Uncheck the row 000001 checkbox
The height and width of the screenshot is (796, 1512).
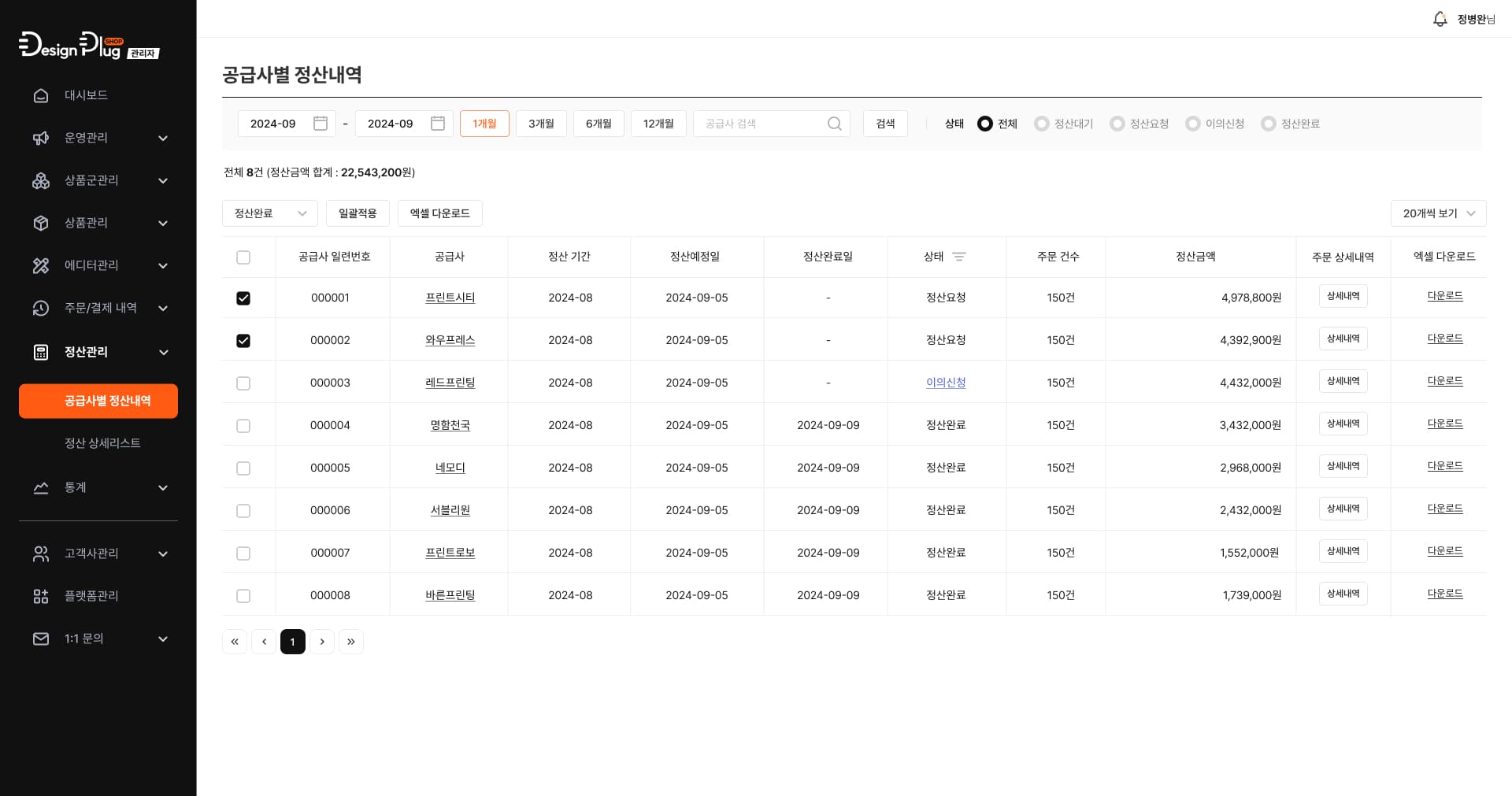[243, 298]
